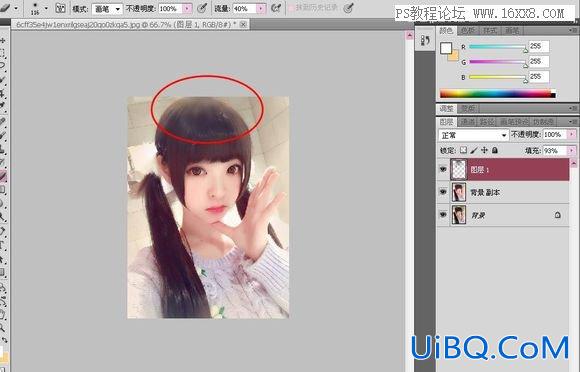580x372 pixels.
Task: Enable airbrush mode icon next to flow
Action: 276,8
